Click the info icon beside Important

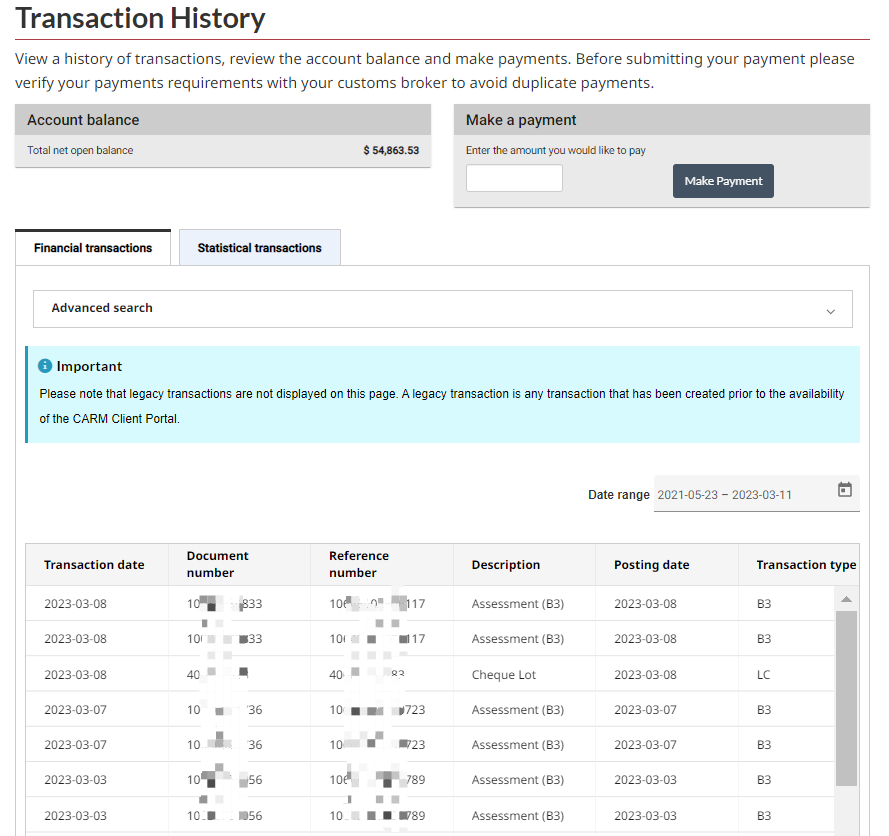(45, 366)
